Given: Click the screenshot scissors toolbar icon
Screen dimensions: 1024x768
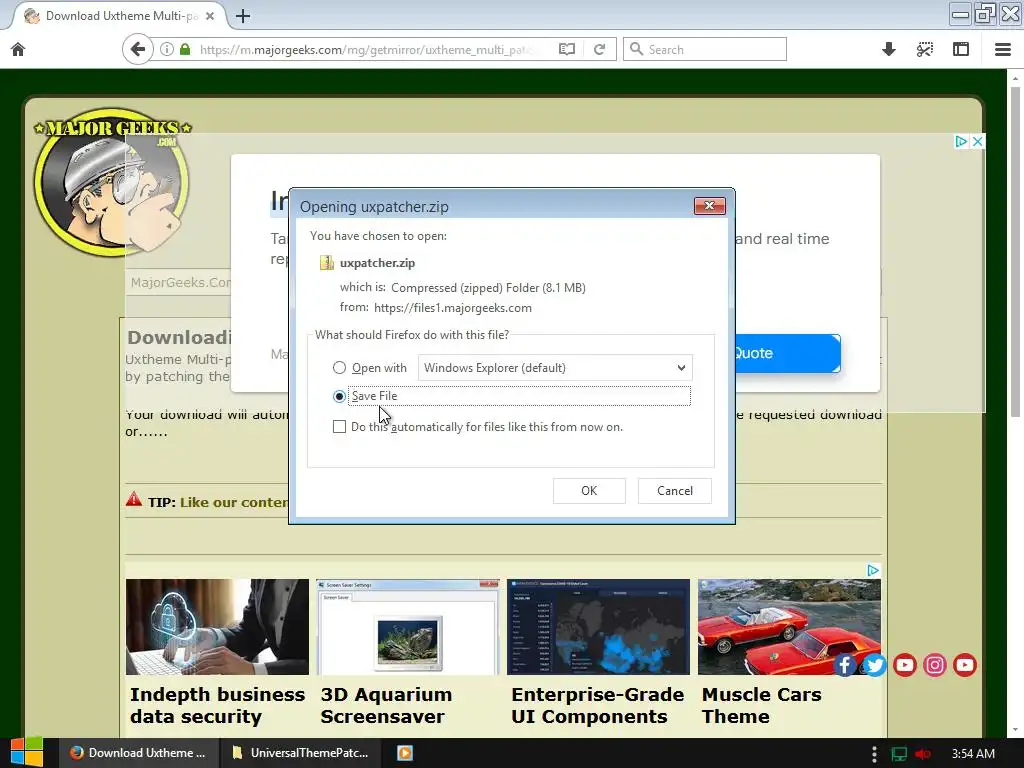Looking at the screenshot, I should 925,50.
